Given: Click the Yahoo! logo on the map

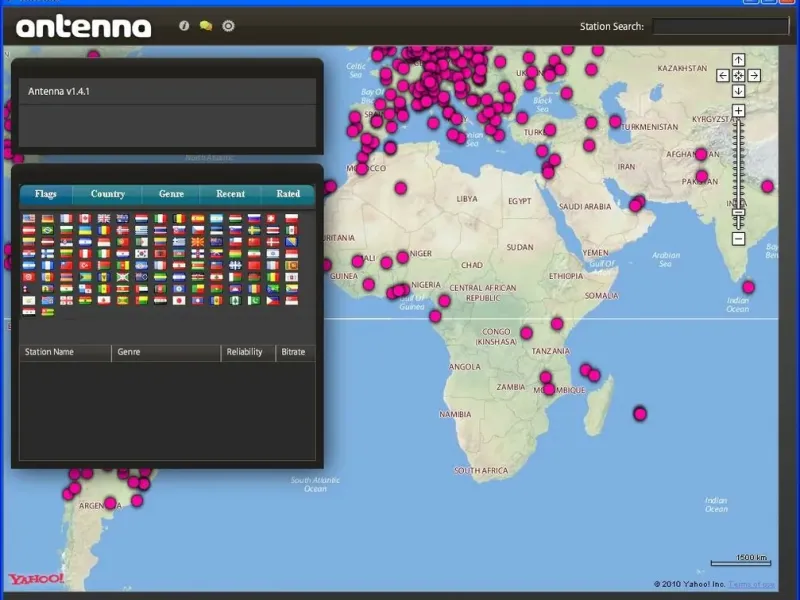Looking at the screenshot, I should pyautogui.click(x=36, y=578).
